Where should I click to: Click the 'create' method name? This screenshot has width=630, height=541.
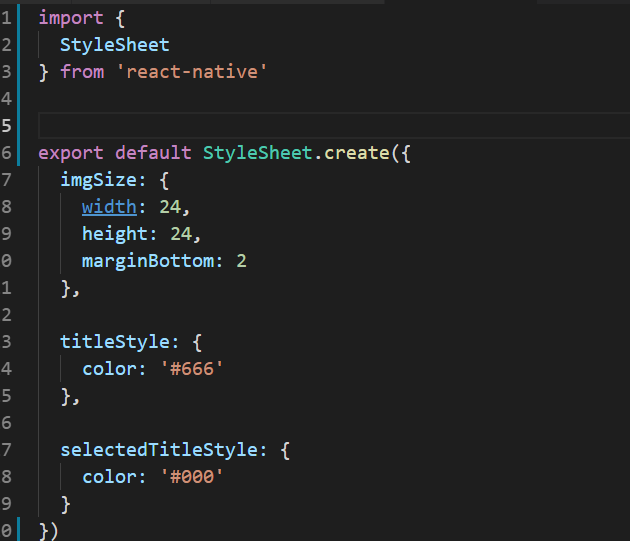[x=357, y=153]
